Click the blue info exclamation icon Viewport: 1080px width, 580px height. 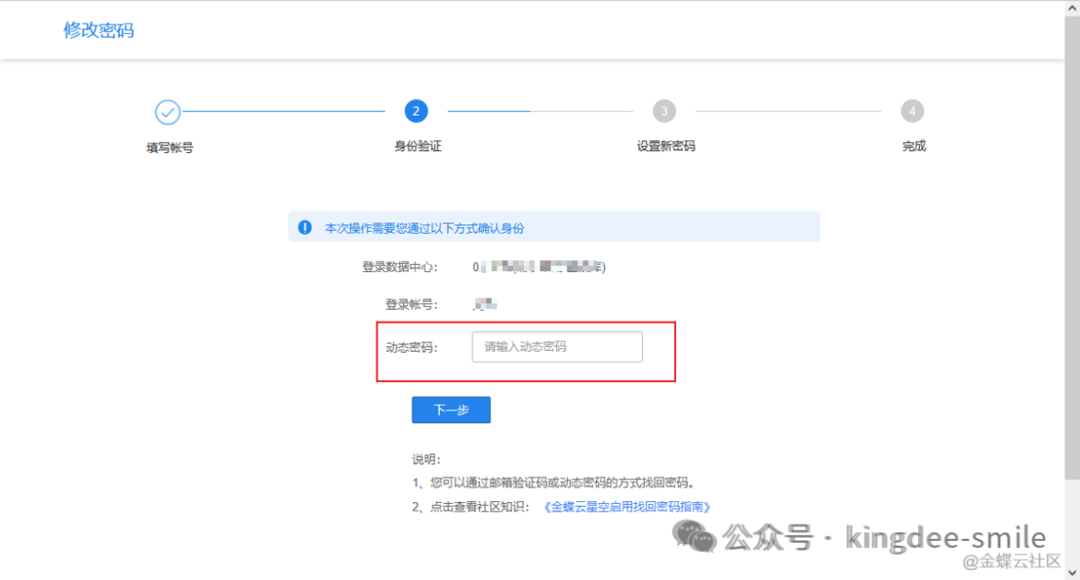click(304, 227)
